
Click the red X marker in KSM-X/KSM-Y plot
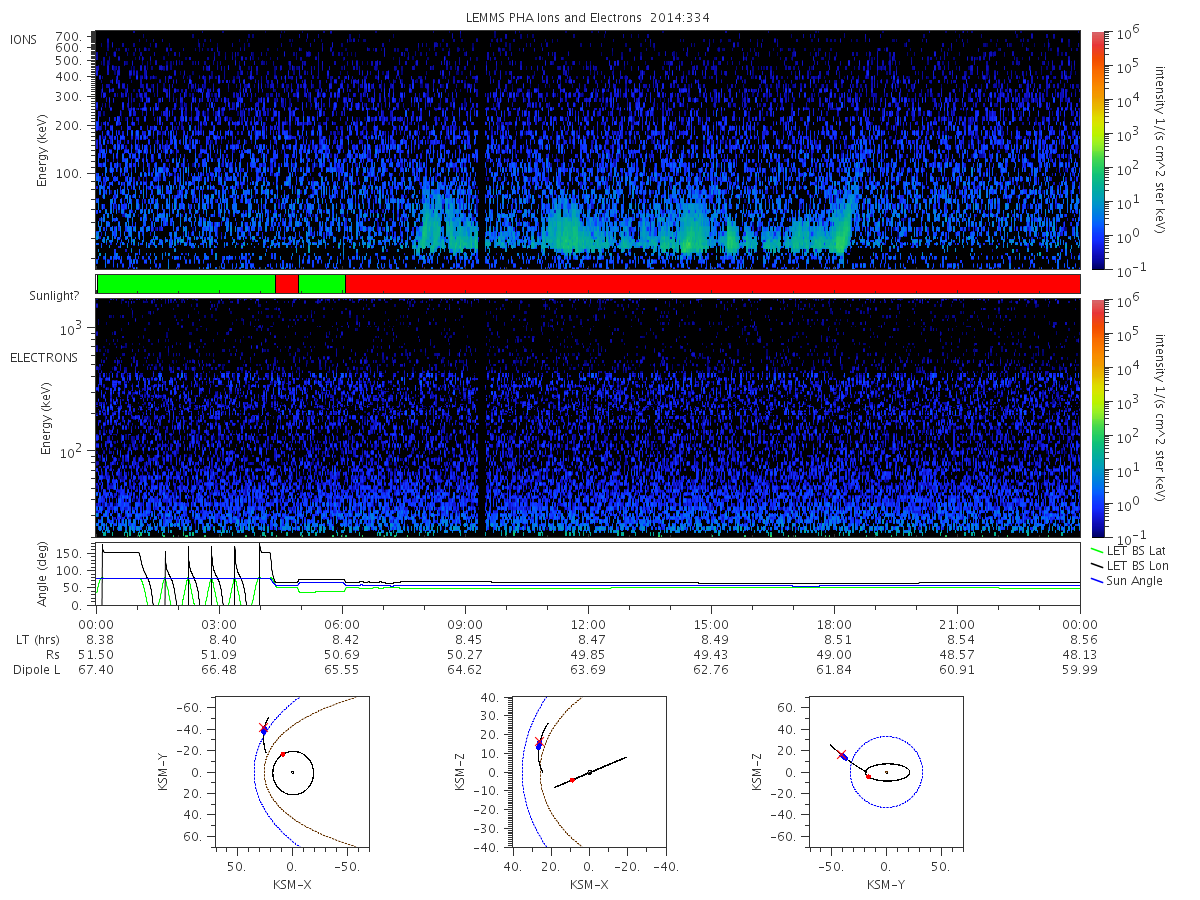click(x=263, y=727)
